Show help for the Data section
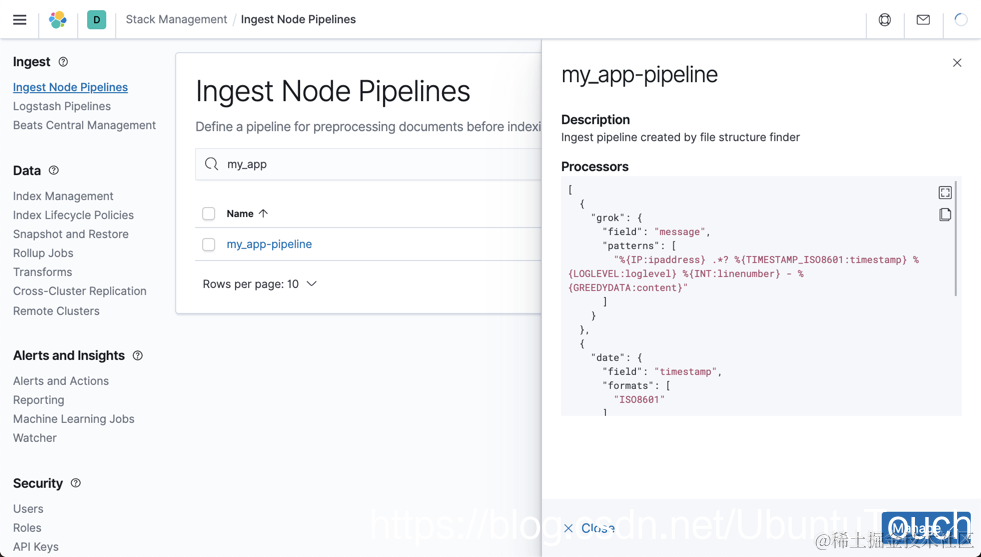 (54, 170)
